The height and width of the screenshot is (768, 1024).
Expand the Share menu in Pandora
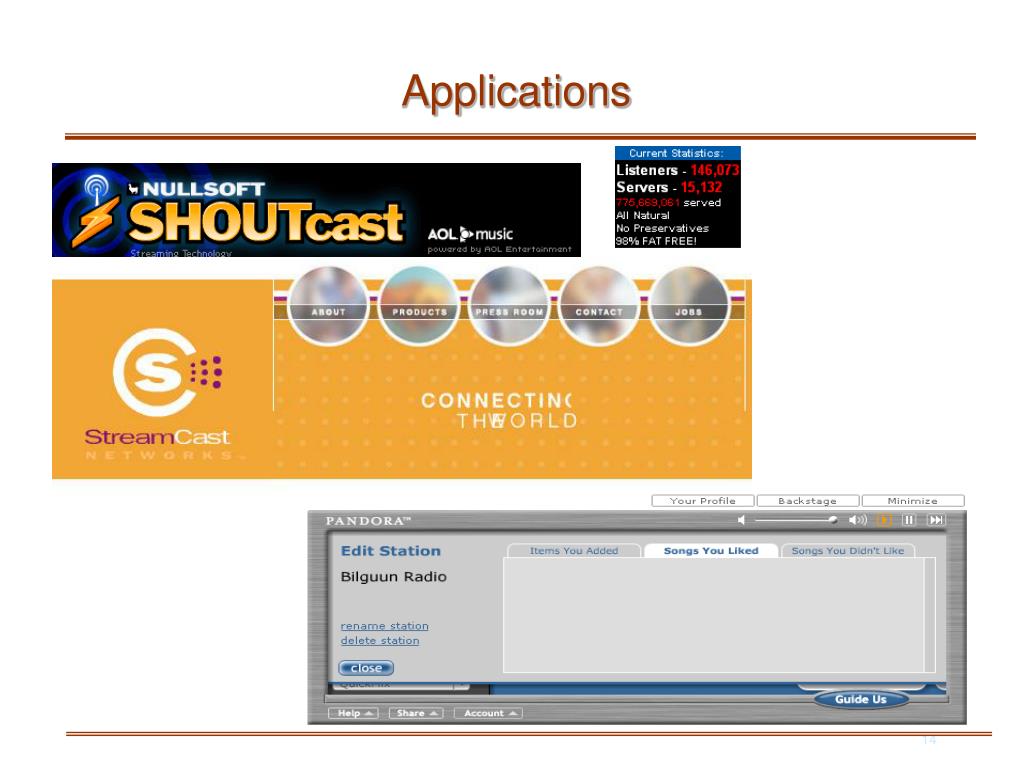click(x=416, y=713)
